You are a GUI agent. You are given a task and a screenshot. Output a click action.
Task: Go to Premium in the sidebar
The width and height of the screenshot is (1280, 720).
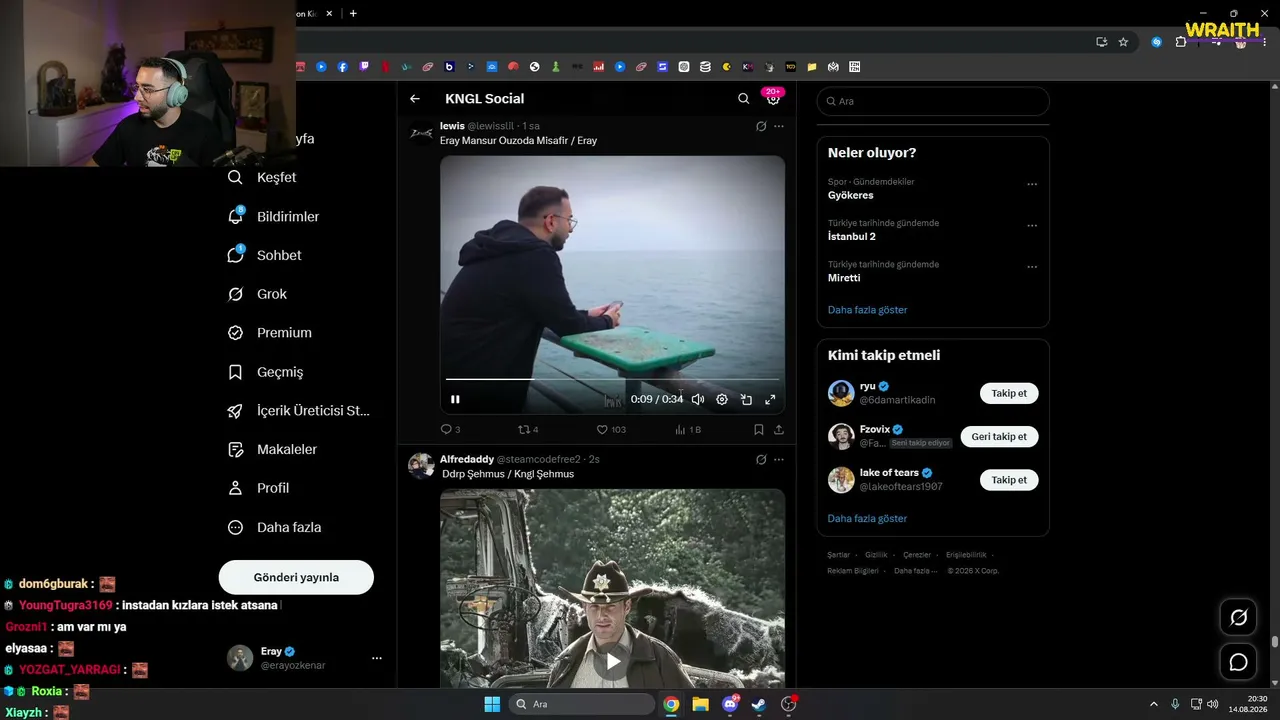pyautogui.click(x=270, y=333)
